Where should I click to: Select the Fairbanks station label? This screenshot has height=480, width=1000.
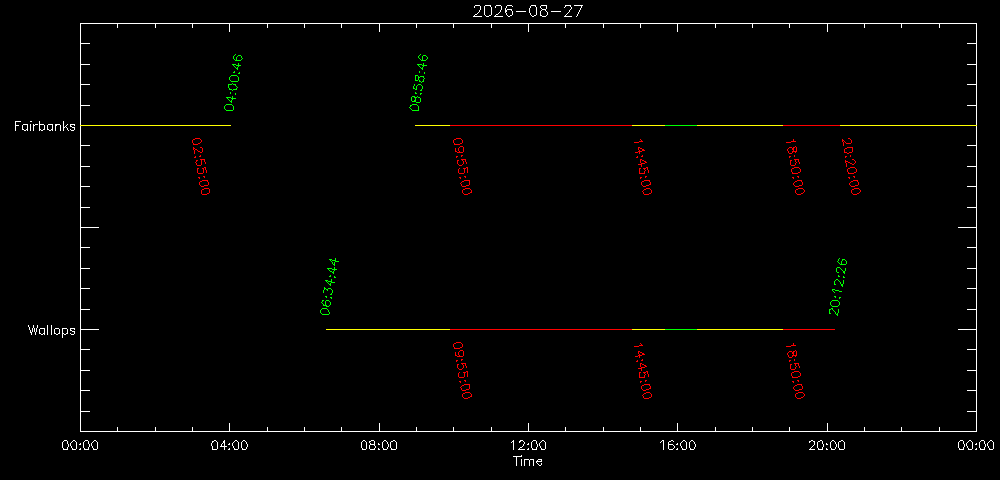coord(45,126)
